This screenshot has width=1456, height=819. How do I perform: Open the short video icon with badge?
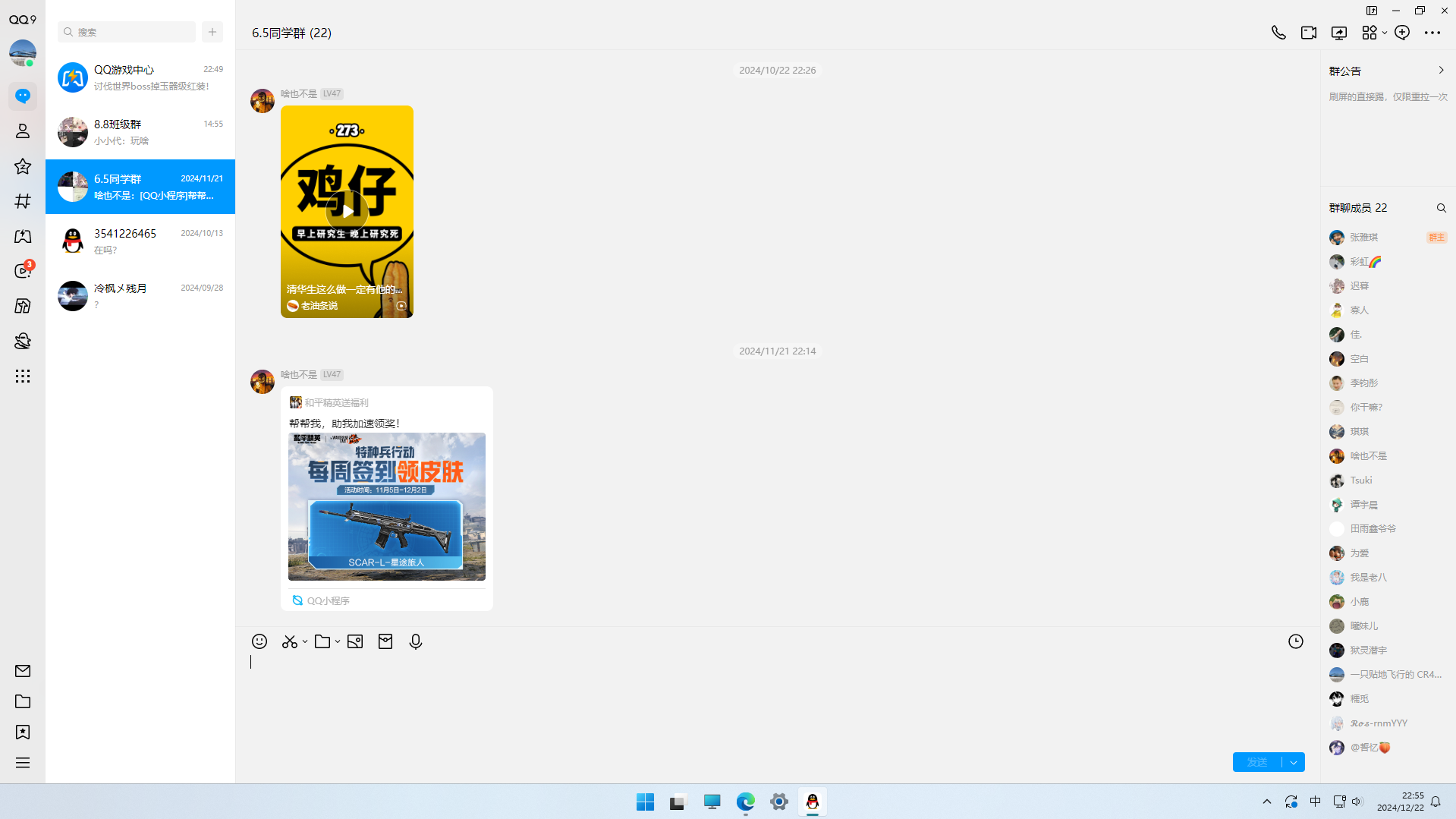[x=23, y=270]
